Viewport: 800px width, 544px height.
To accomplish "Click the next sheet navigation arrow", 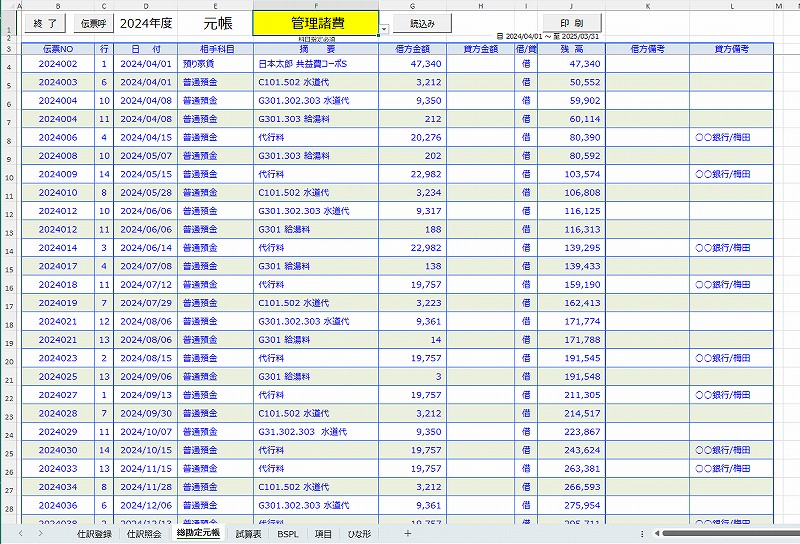I will (x=40, y=534).
